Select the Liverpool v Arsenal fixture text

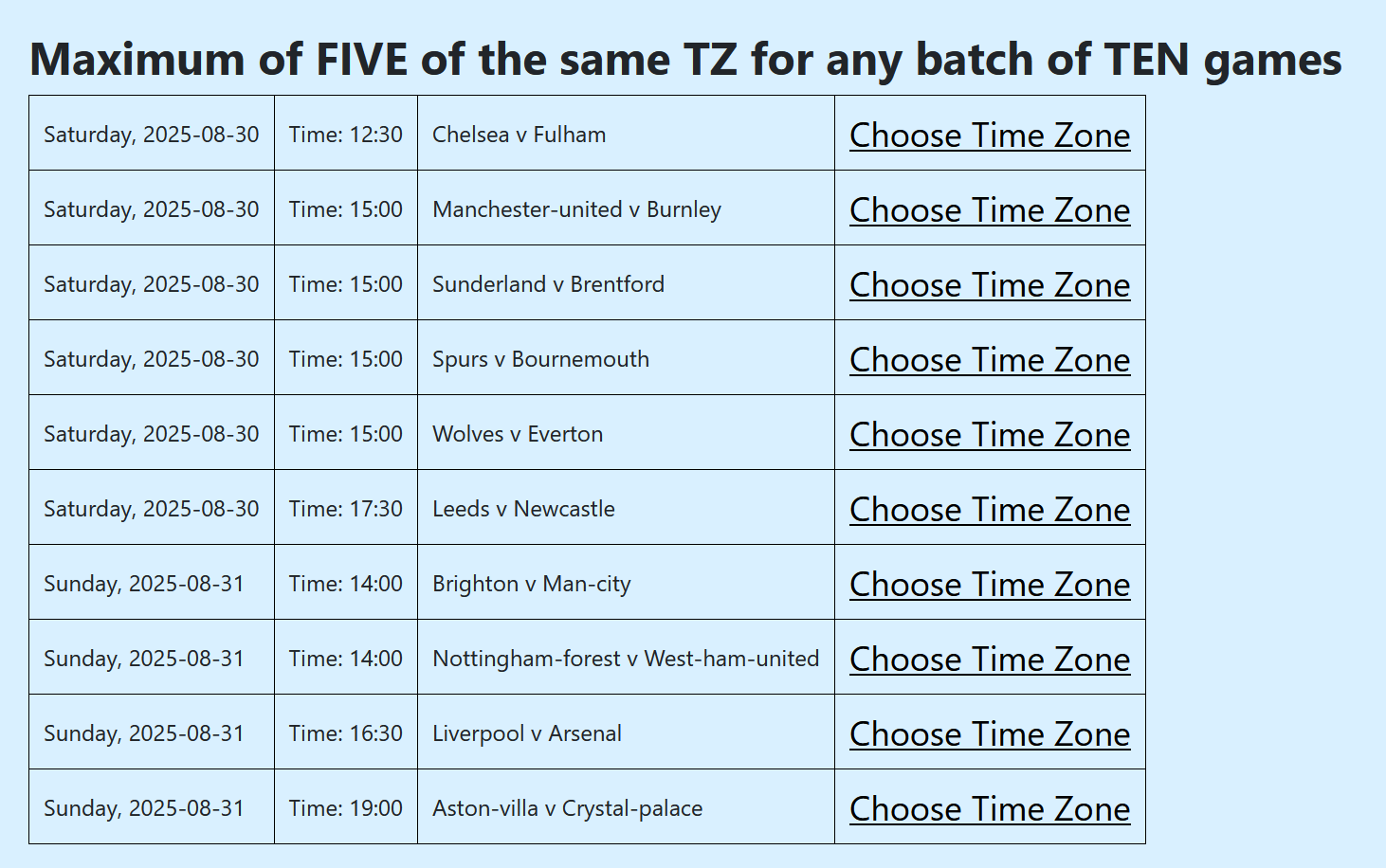(x=527, y=733)
